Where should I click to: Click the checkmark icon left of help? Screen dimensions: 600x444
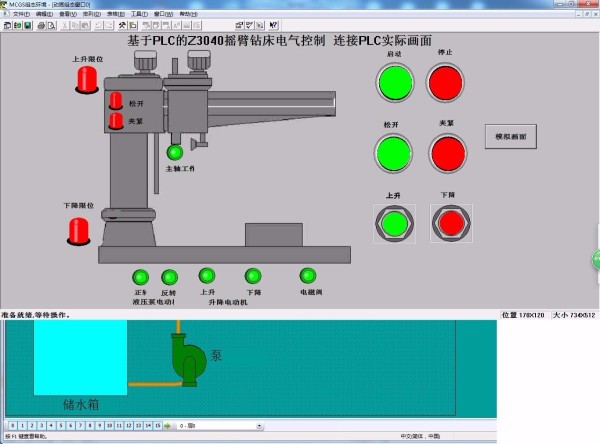pyautogui.click(x=249, y=25)
